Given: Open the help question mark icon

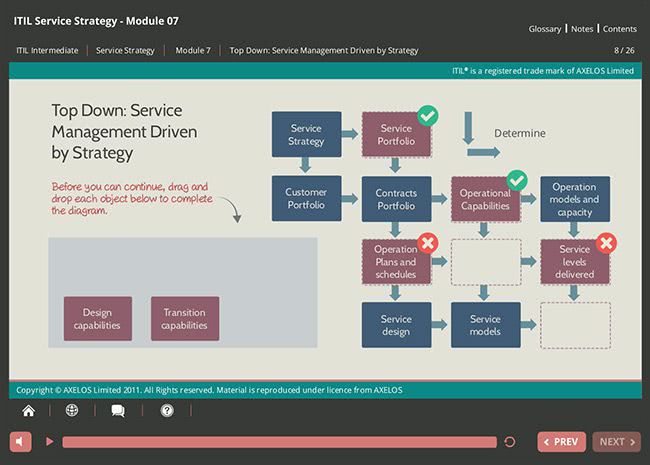Looking at the screenshot, I should [x=167, y=411].
